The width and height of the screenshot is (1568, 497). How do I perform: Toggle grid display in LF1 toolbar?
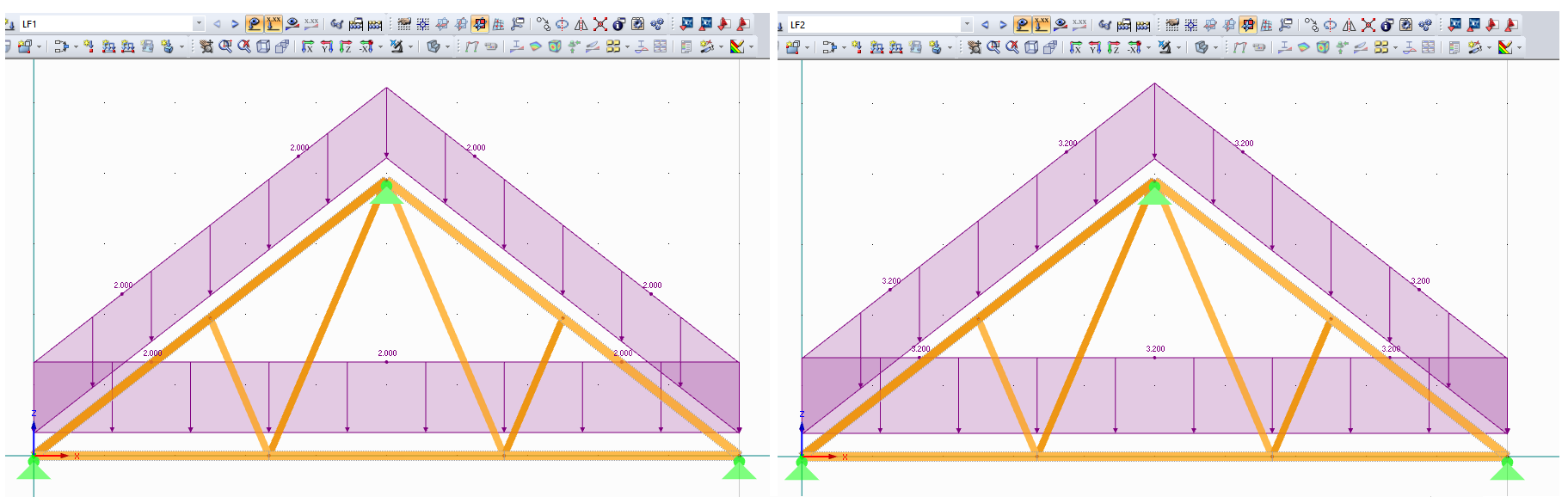[x=404, y=23]
